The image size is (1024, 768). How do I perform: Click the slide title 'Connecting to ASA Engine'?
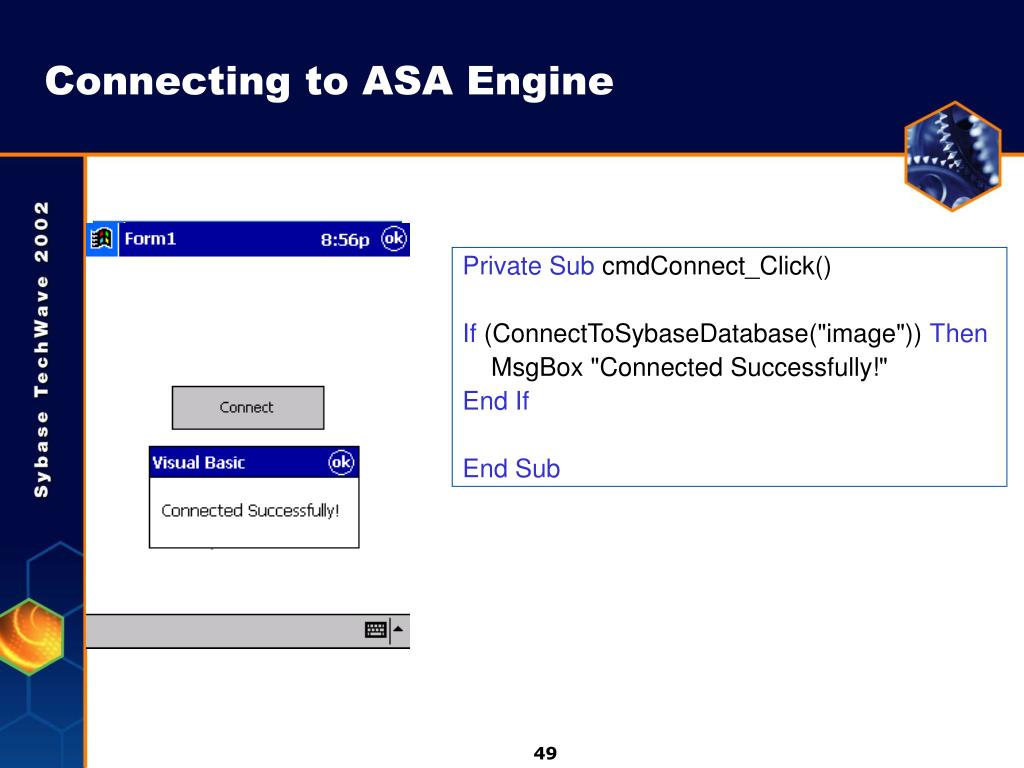click(x=329, y=82)
